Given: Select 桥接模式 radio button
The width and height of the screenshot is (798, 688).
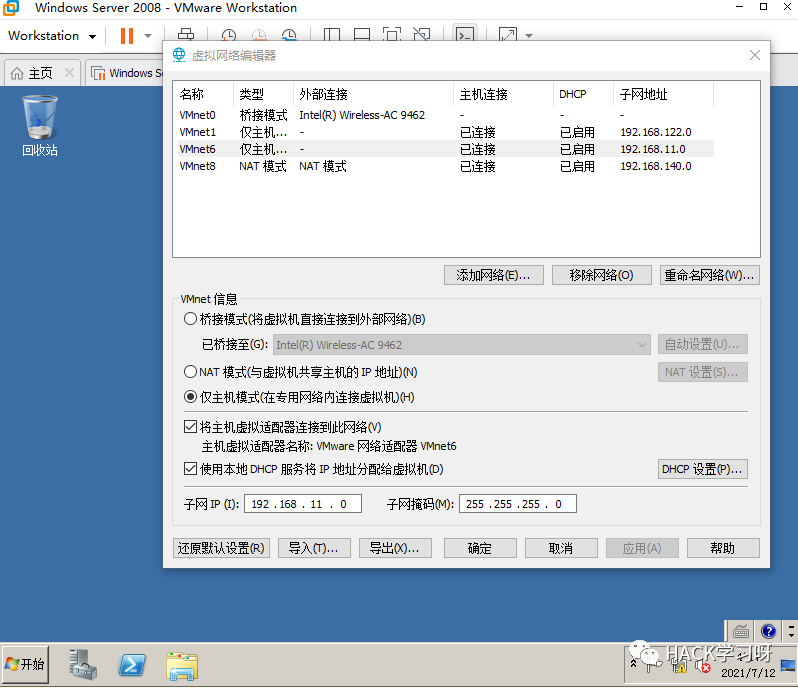Looking at the screenshot, I should coord(190,319).
